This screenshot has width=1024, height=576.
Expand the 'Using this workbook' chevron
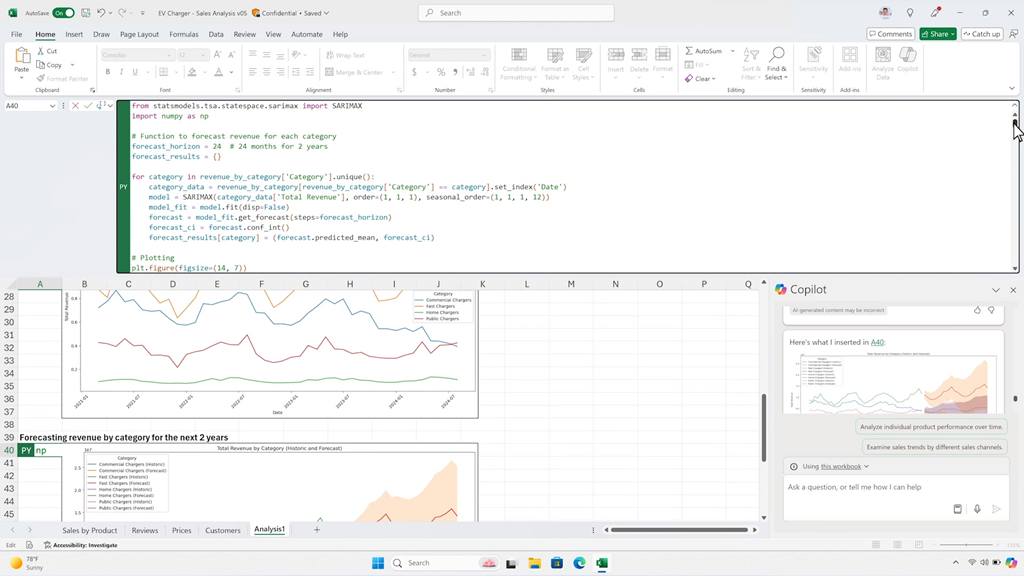[x=866, y=467]
